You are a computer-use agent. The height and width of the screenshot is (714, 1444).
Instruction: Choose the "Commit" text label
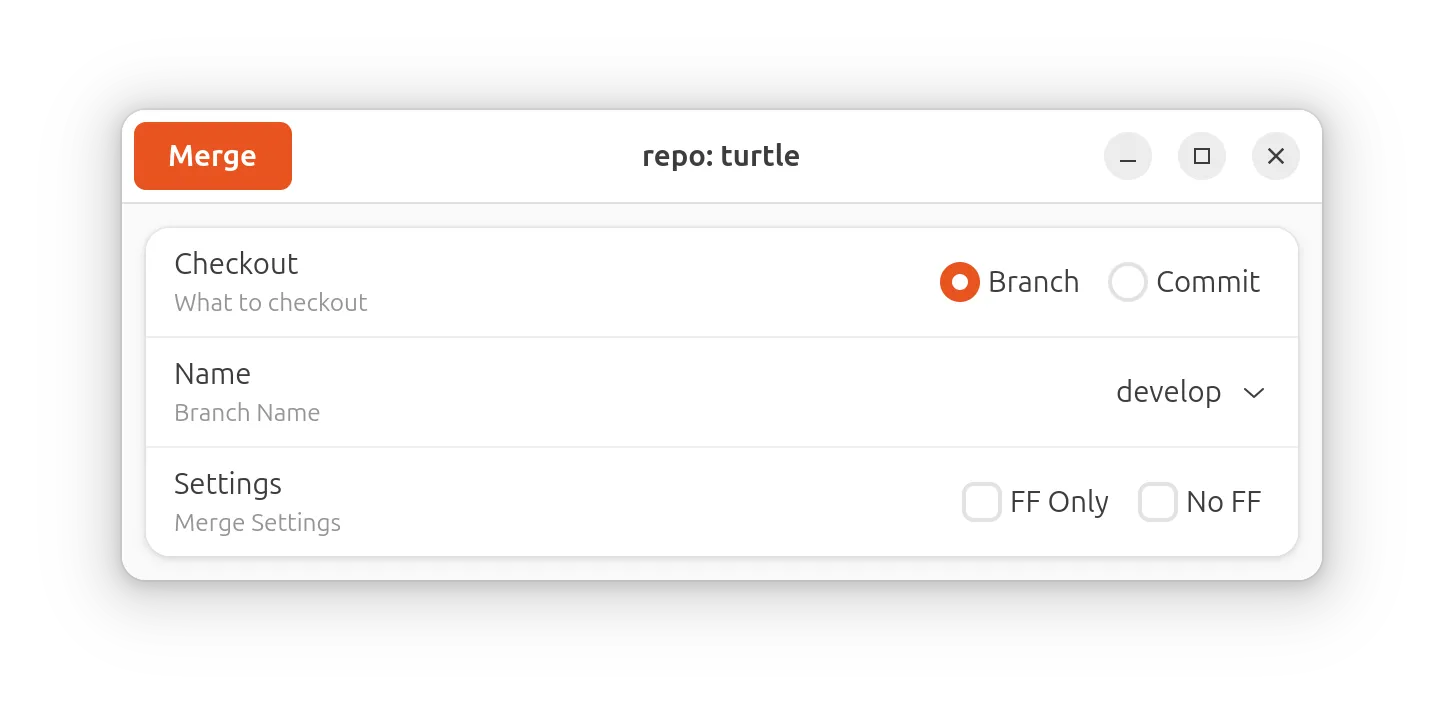point(1208,282)
